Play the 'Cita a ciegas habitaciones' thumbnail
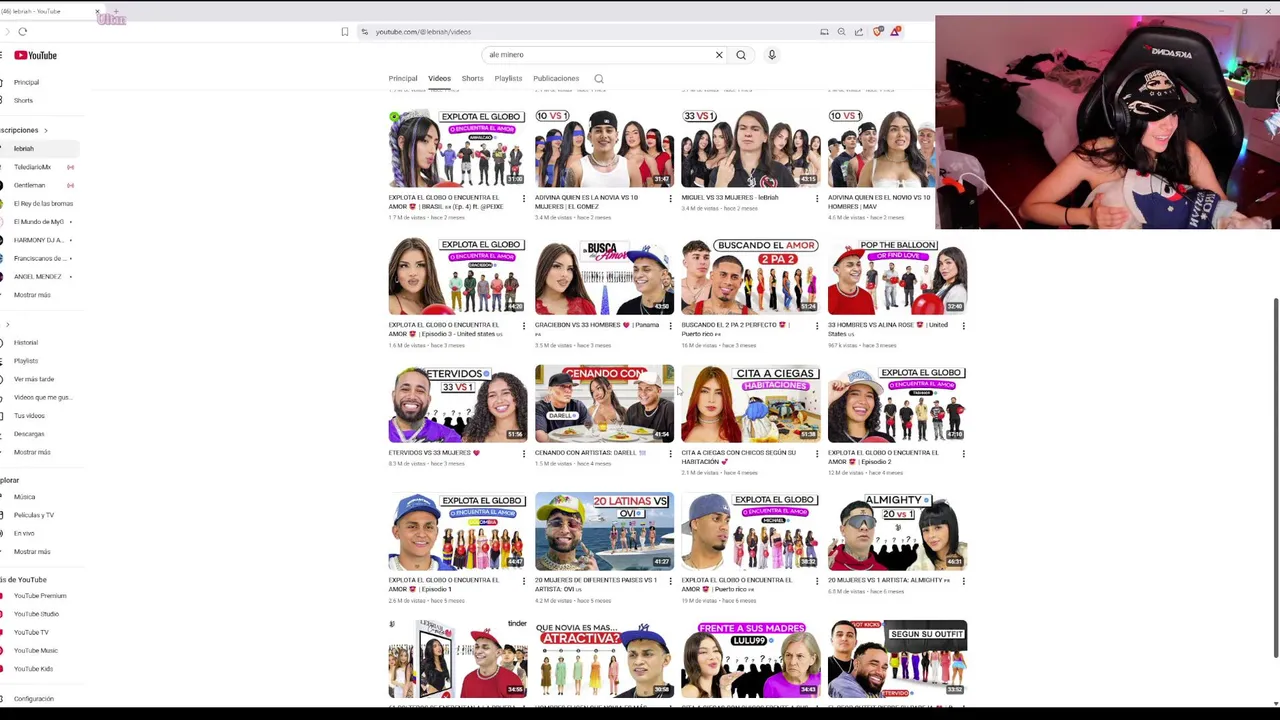This screenshot has width=1280, height=720. coord(751,404)
